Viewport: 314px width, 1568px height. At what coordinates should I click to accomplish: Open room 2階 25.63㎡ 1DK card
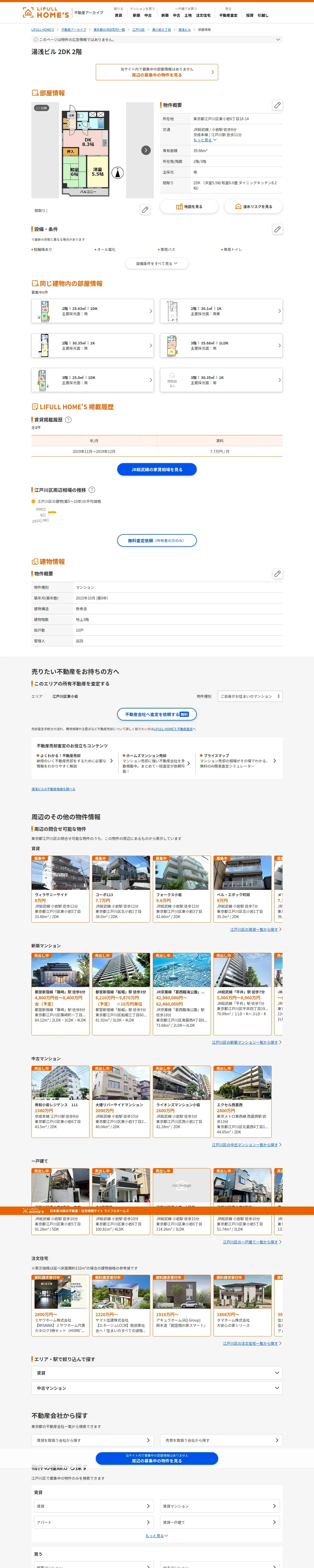[x=93, y=311]
